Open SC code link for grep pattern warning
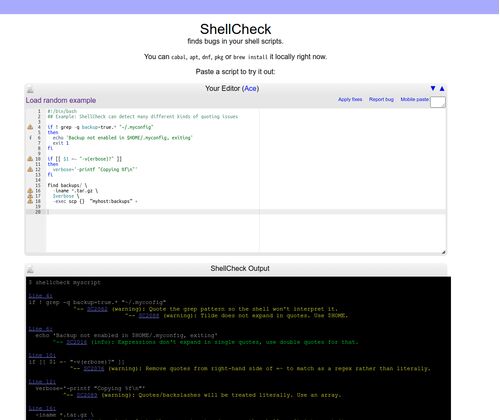The height and width of the screenshot is (420, 500). click(x=97, y=309)
